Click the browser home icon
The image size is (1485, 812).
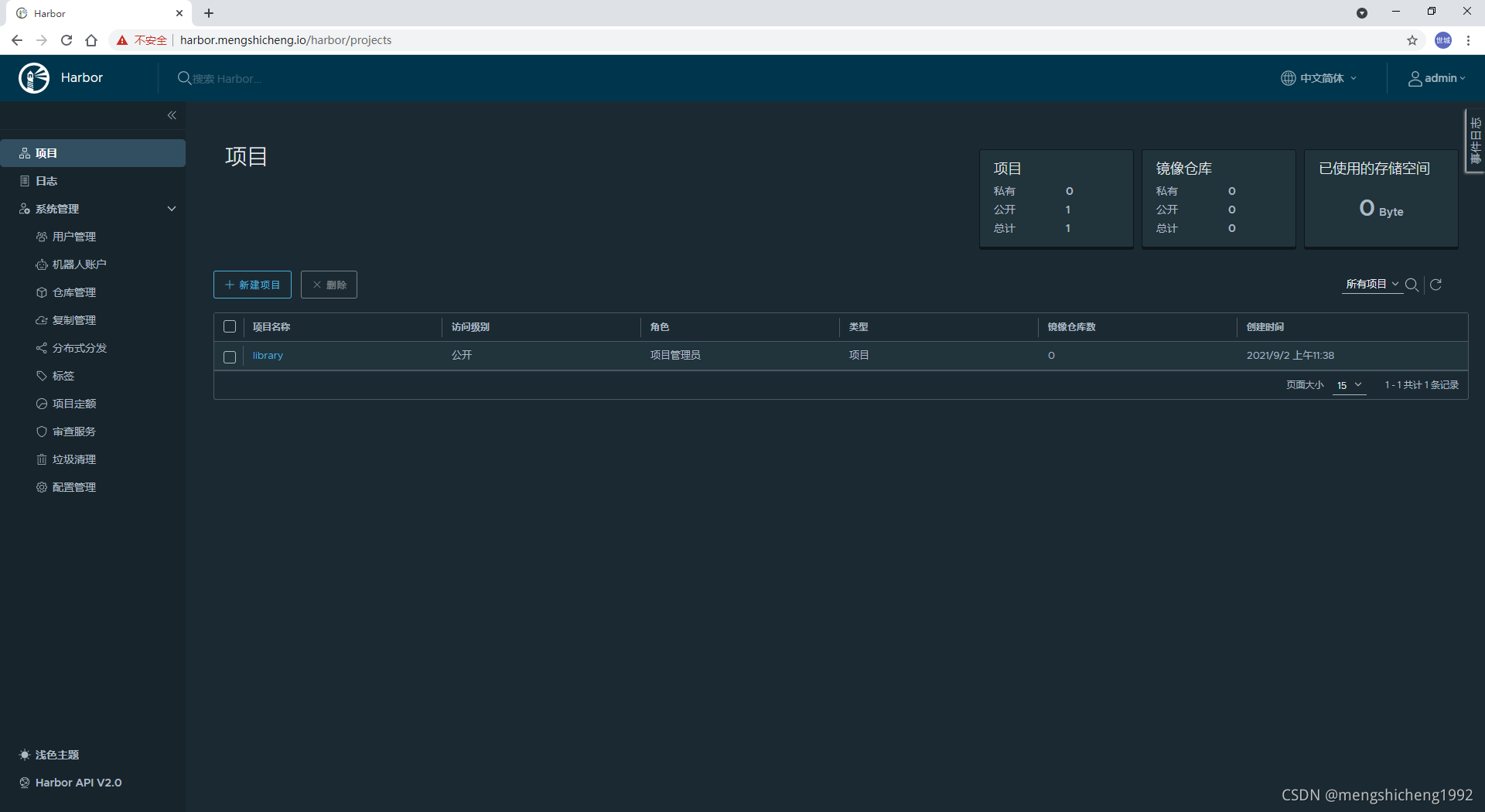[91, 40]
